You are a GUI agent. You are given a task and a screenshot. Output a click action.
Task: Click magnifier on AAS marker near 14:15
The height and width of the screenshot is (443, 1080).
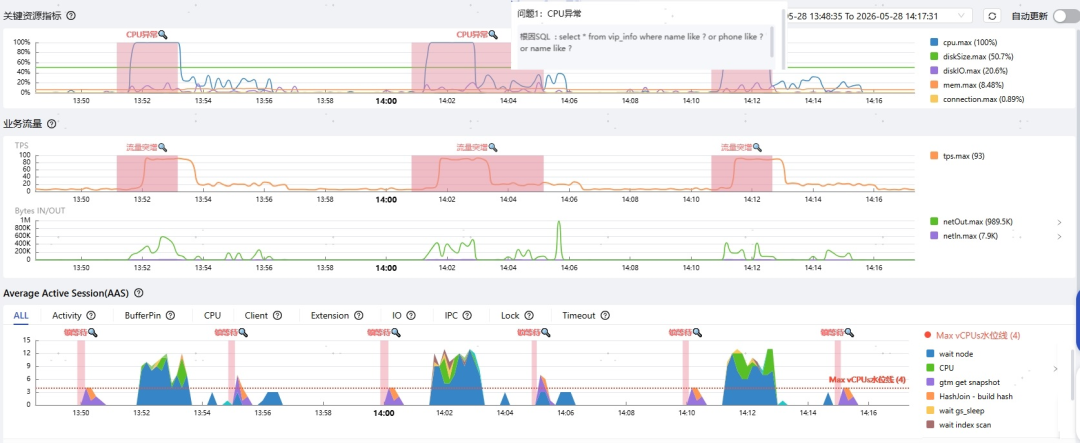[849, 333]
